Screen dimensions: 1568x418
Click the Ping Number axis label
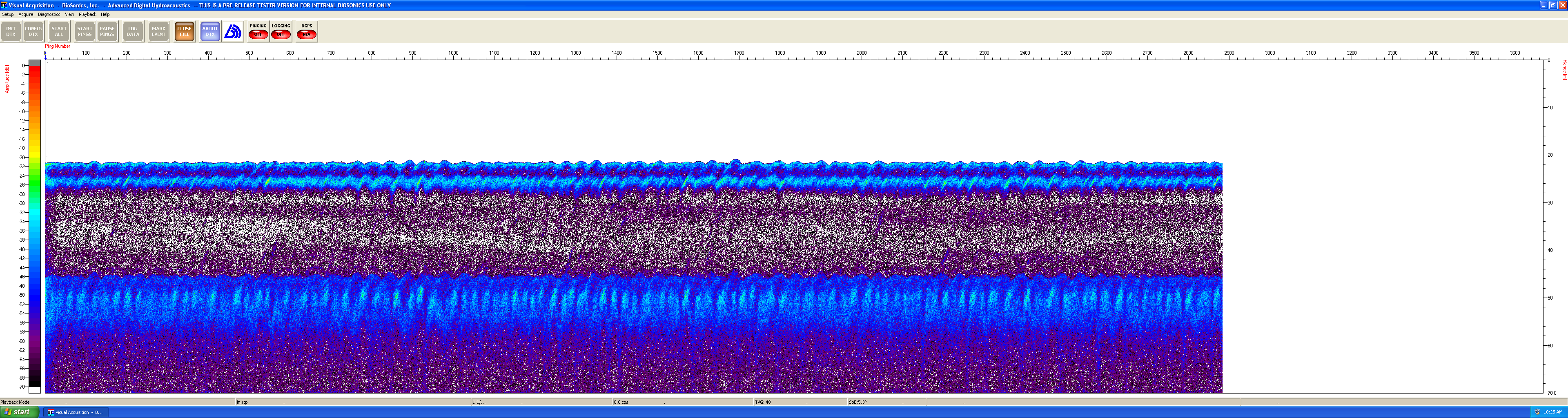(x=57, y=46)
